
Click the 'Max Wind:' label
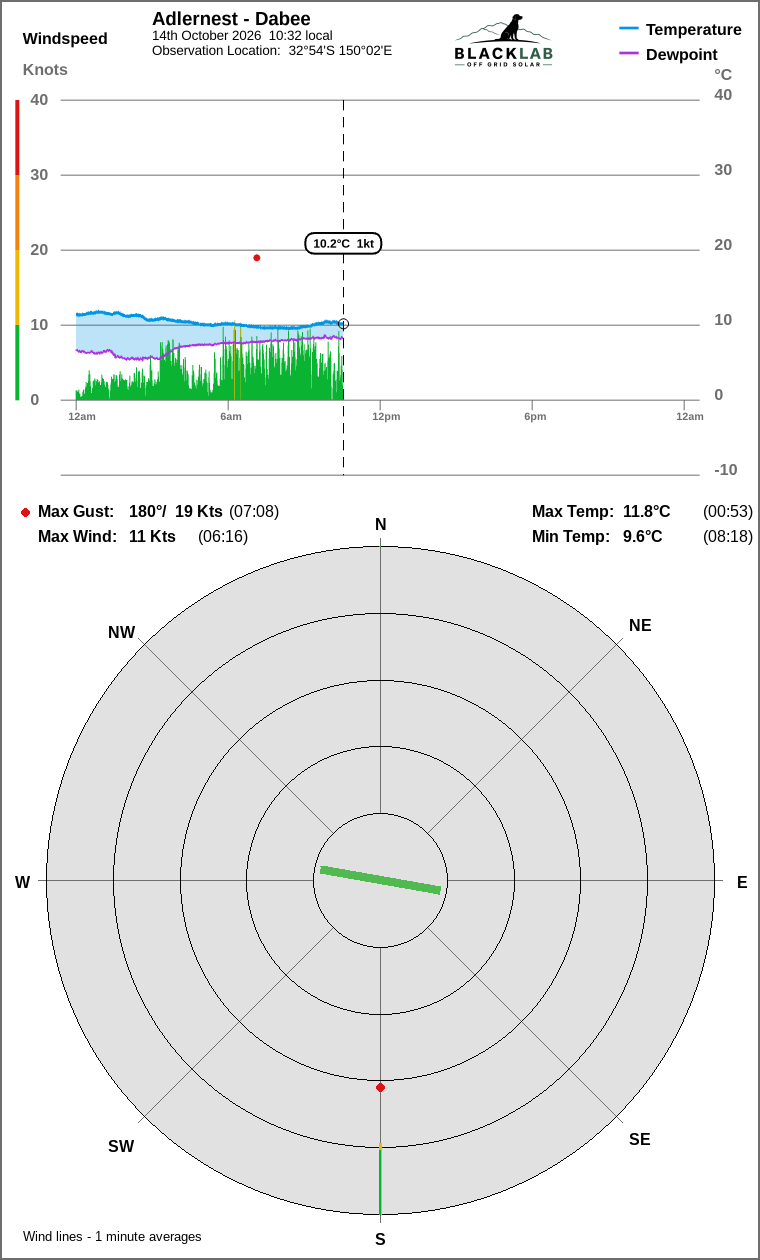pyautogui.click(x=77, y=537)
